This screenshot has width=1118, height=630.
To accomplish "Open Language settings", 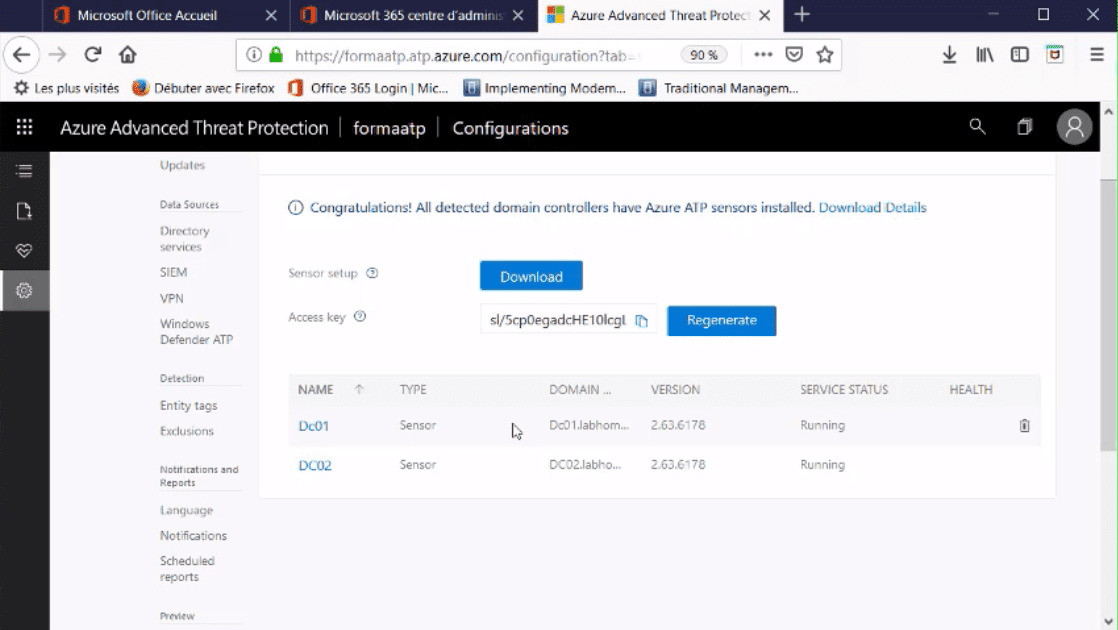I will pos(186,510).
